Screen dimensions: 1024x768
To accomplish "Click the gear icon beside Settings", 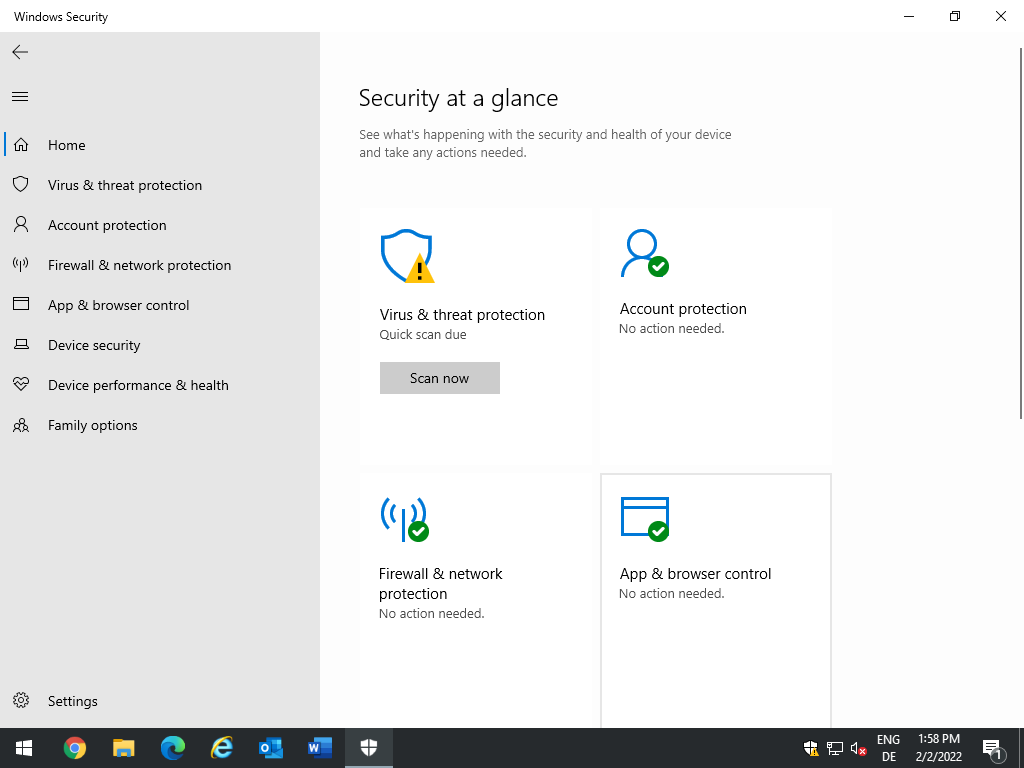I will click(x=21, y=701).
